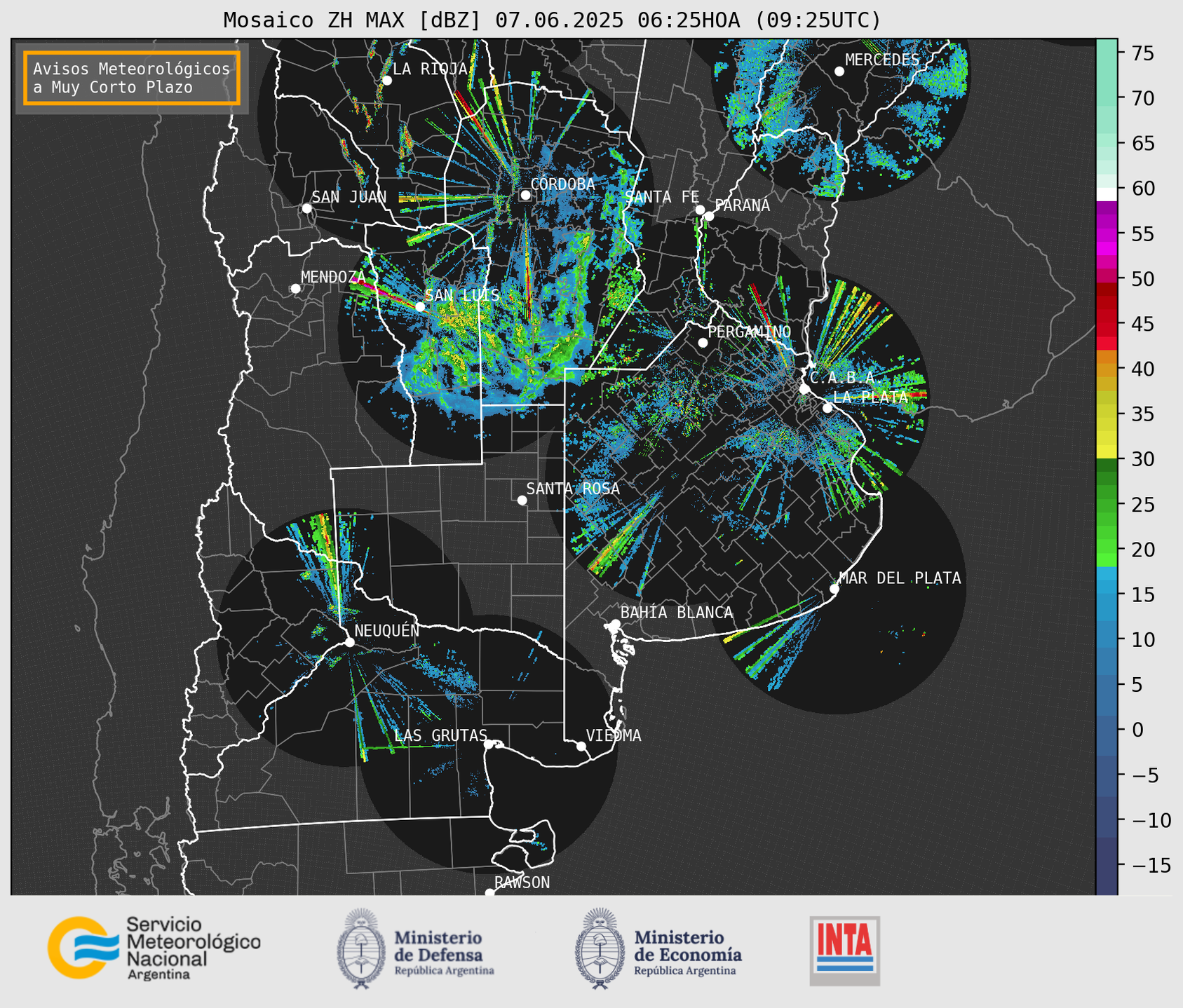Screen dimensions: 1183x1008
Task: Click the INTA logo
Action: (x=844, y=951)
